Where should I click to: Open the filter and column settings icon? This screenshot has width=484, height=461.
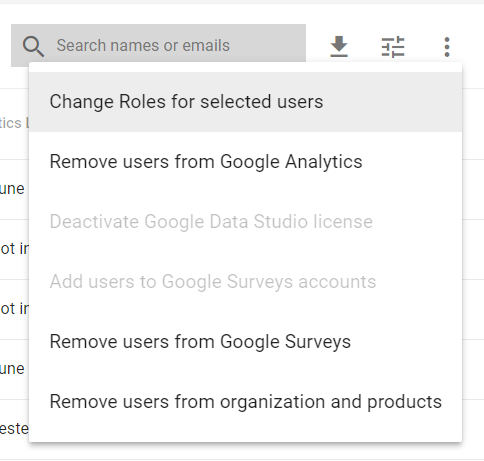click(393, 47)
